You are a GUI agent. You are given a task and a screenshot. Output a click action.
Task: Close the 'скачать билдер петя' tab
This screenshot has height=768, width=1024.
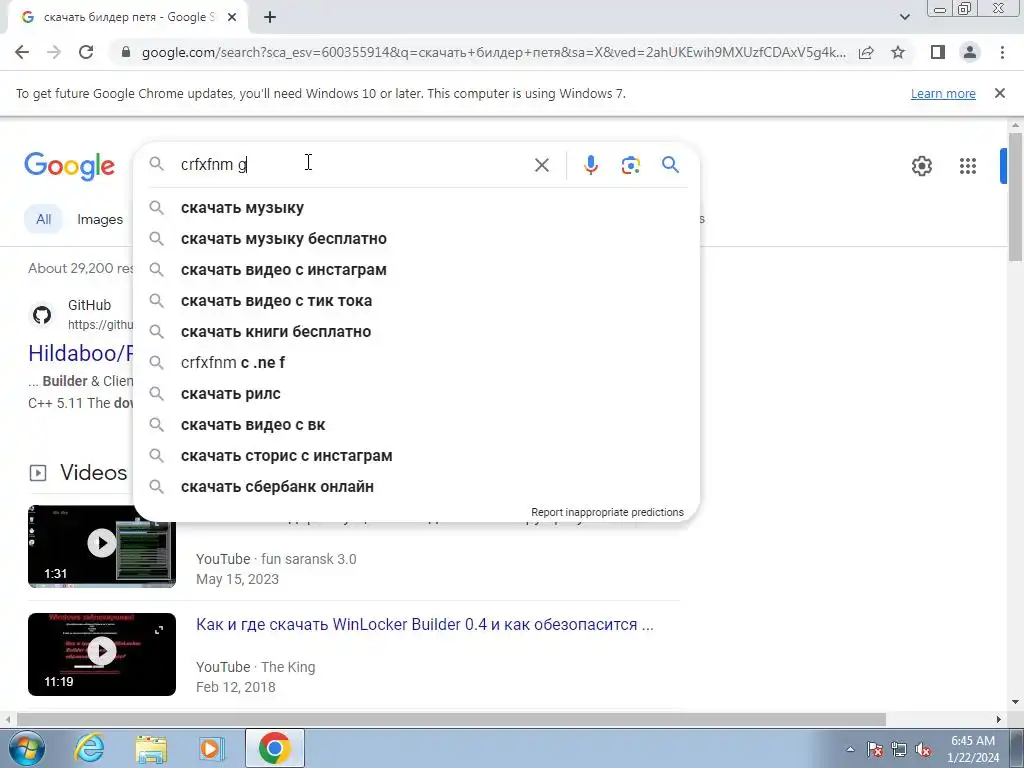point(231,18)
